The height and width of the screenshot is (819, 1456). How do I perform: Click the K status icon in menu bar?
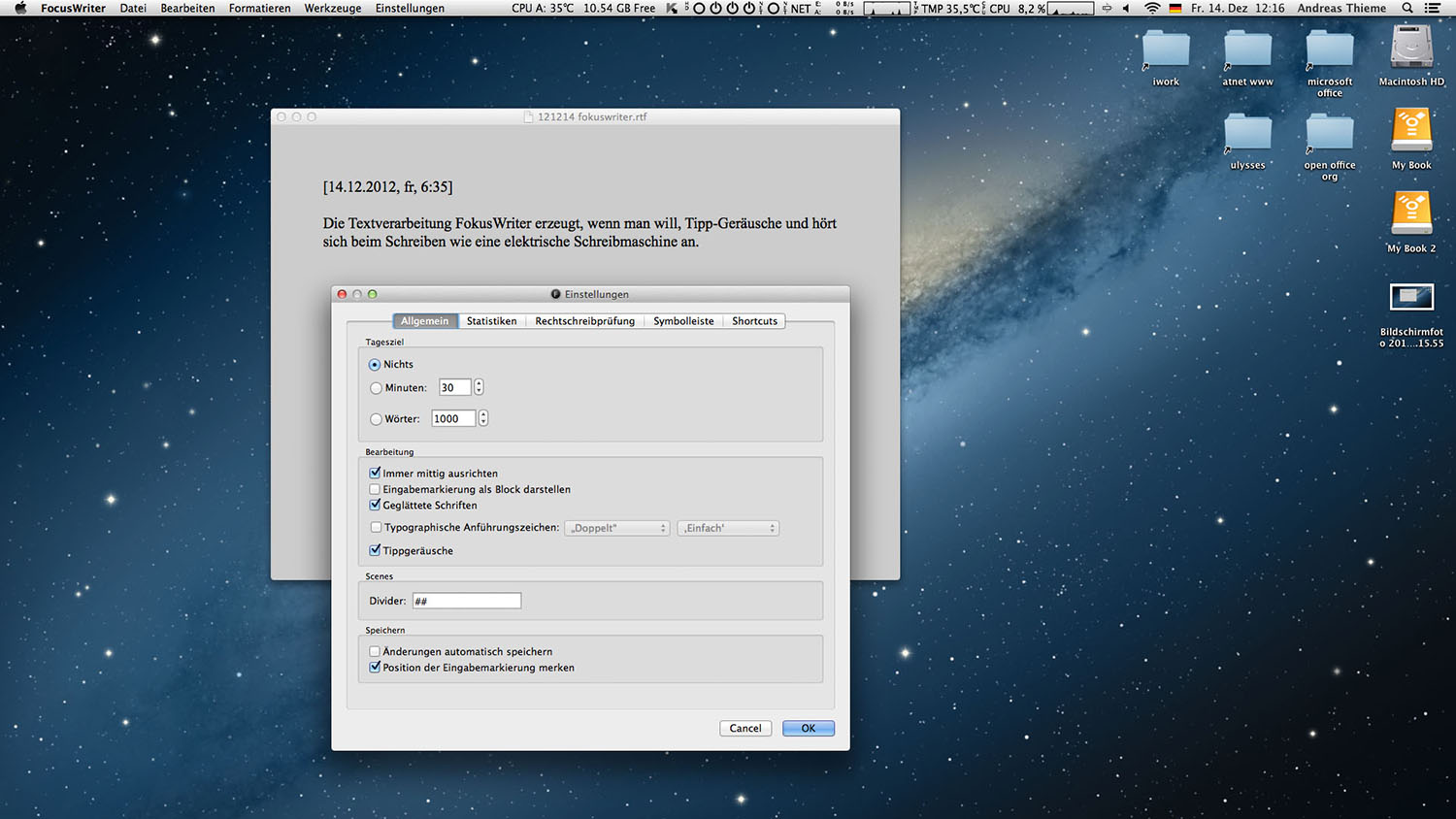(672, 8)
